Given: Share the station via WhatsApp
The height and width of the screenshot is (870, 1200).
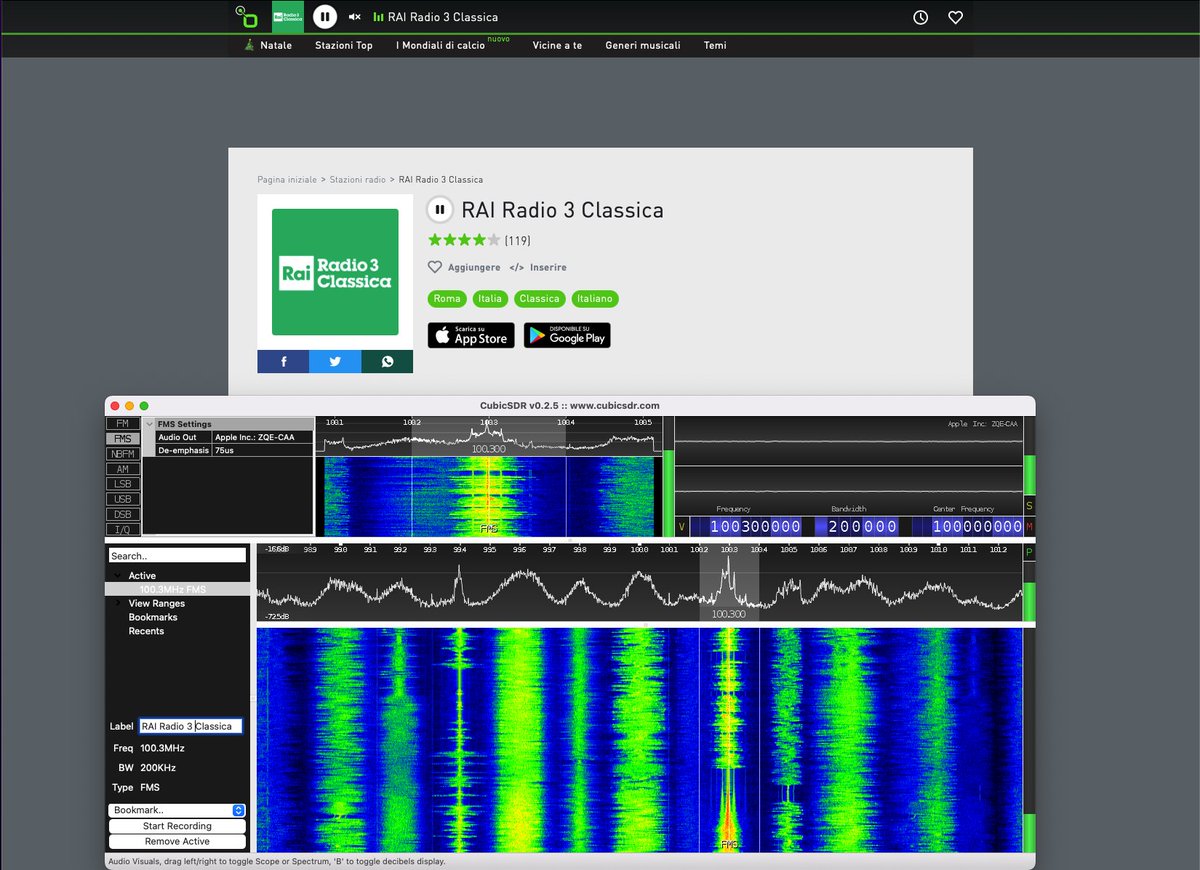Looking at the screenshot, I should [x=387, y=361].
